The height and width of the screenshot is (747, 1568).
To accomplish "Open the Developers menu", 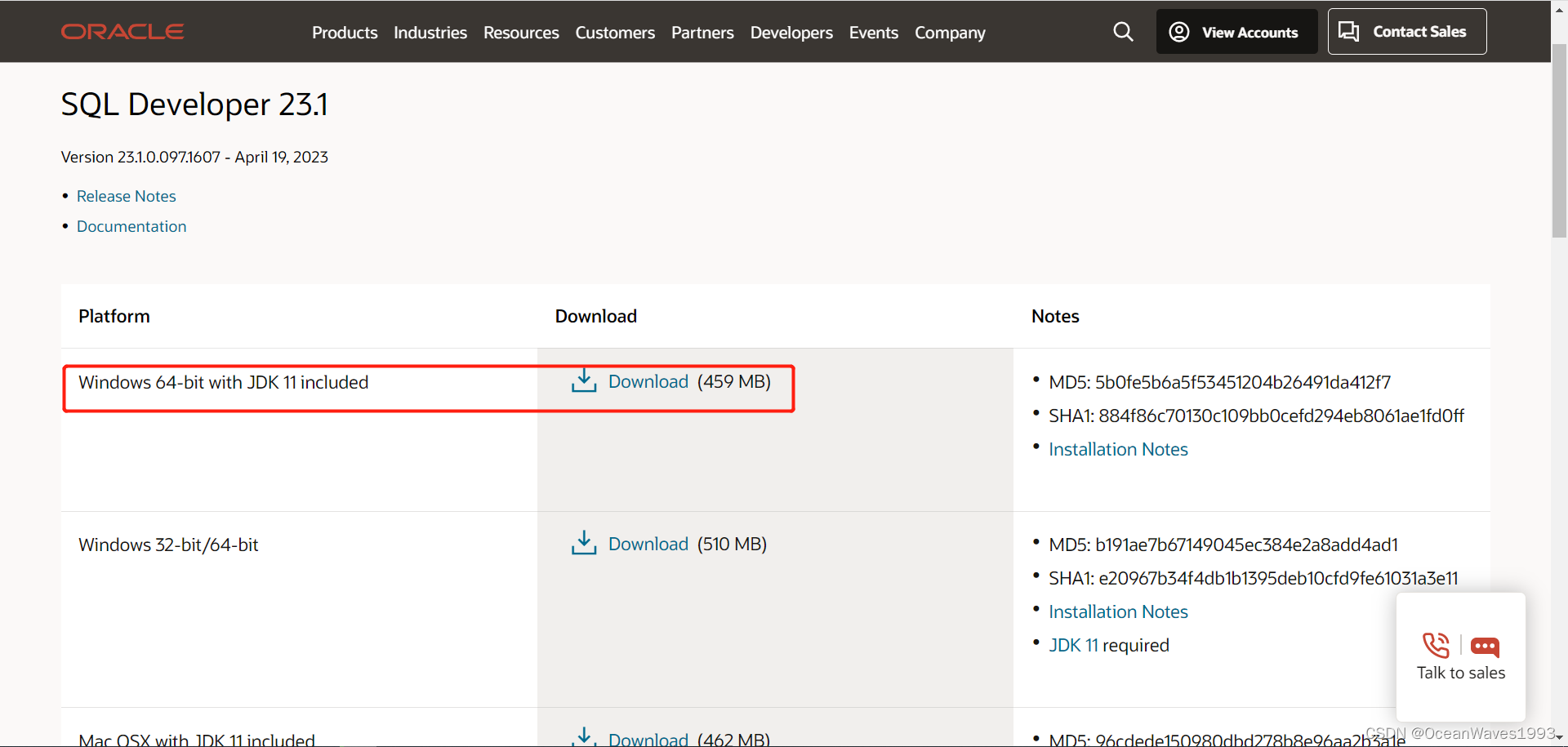I will coord(791,33).
